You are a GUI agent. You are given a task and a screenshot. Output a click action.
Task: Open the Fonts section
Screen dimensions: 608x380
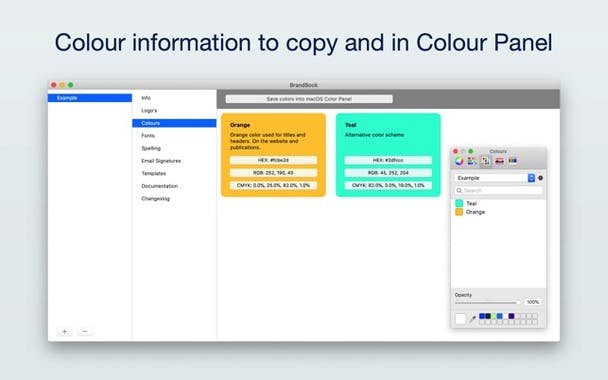click(x=174, y=136)
